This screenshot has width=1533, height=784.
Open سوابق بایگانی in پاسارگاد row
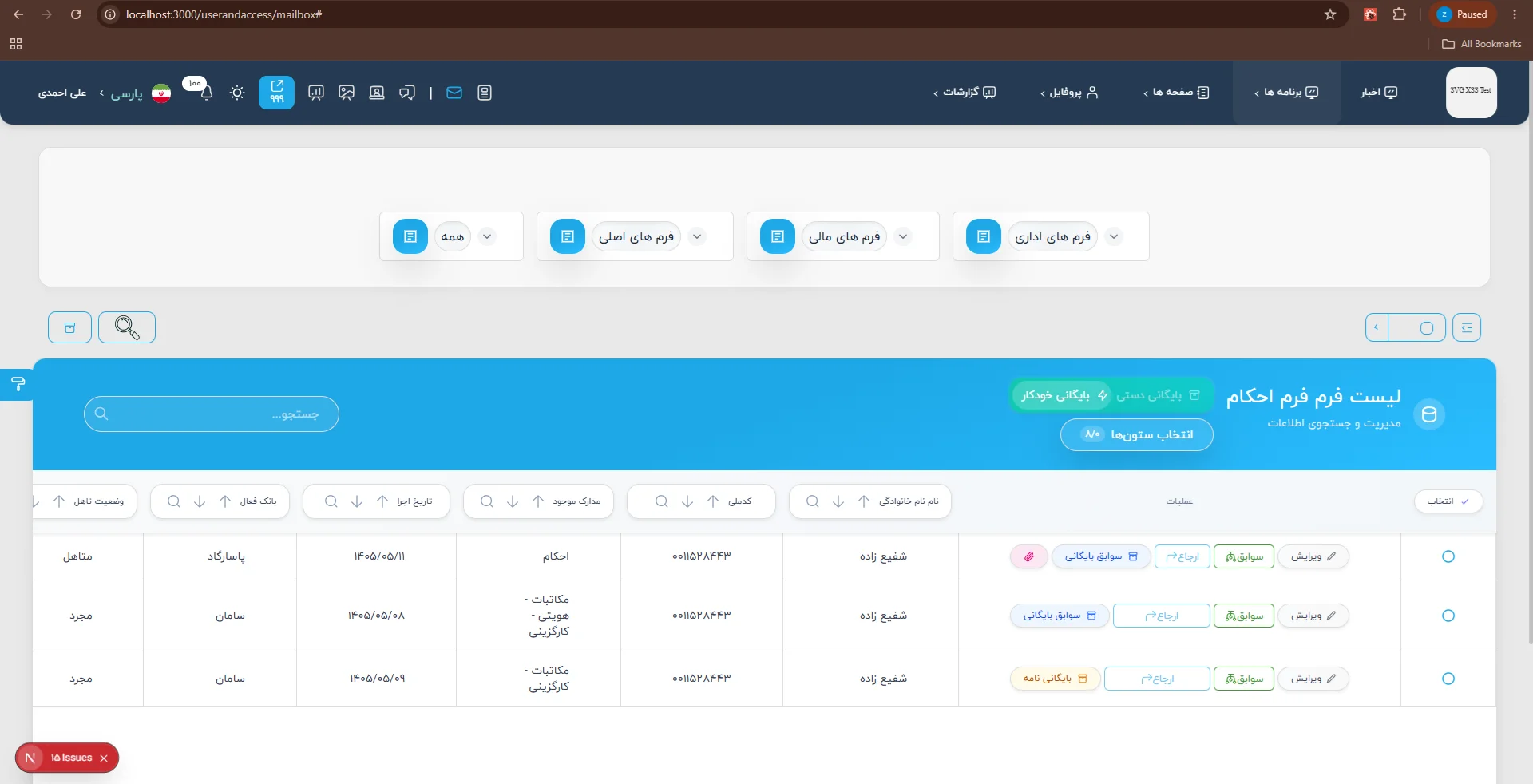(1101, 556)
